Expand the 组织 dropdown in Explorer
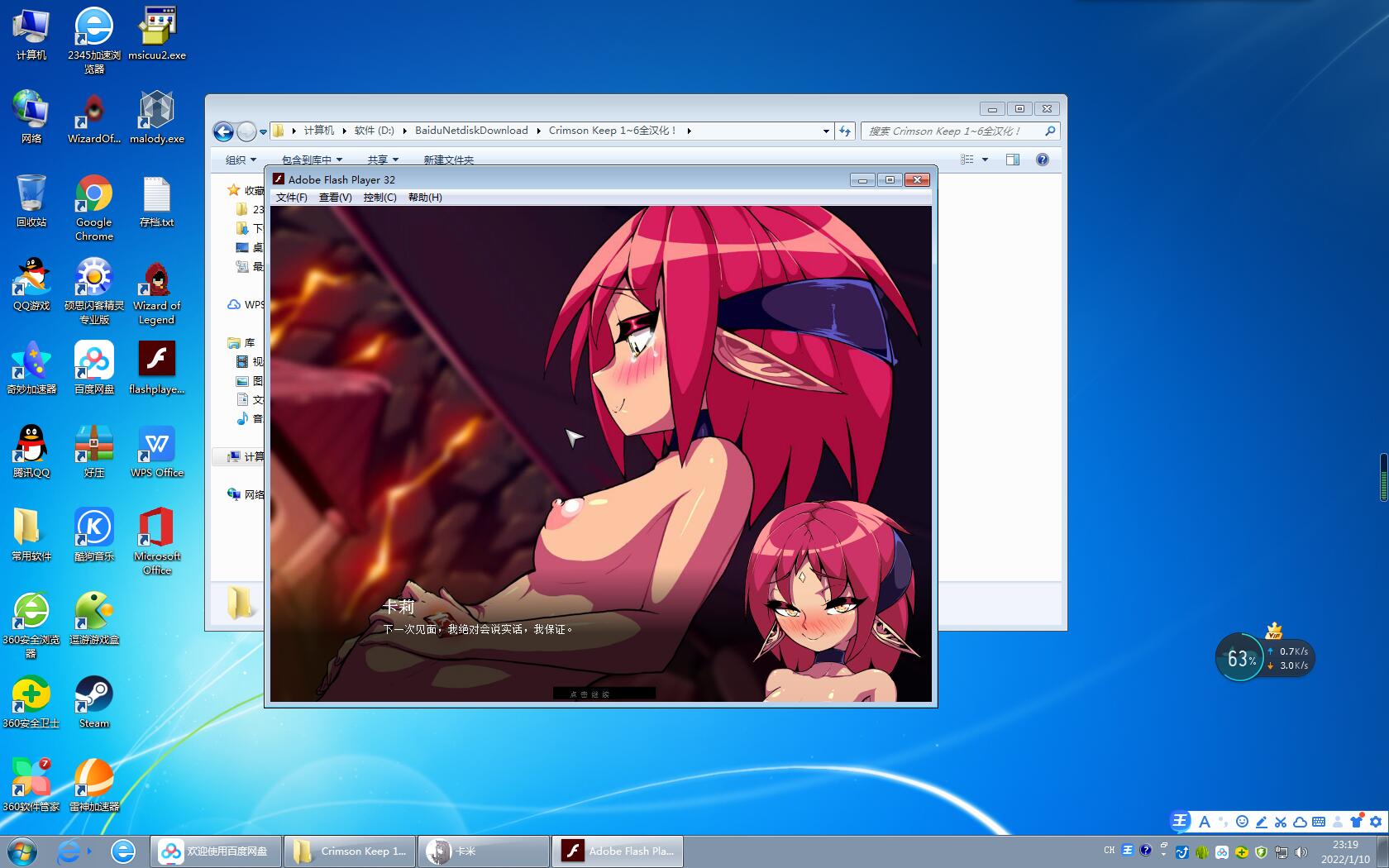Viewport: 1389px width, 868px height. coord(241,160)
